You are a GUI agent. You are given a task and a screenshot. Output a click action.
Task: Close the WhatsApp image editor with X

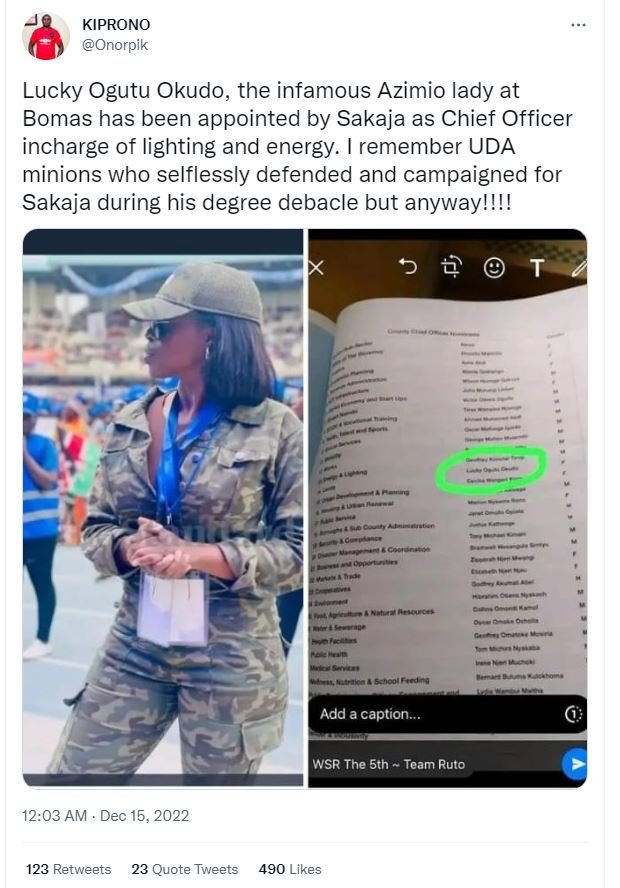pyautogui.click(x=316, y=267)
